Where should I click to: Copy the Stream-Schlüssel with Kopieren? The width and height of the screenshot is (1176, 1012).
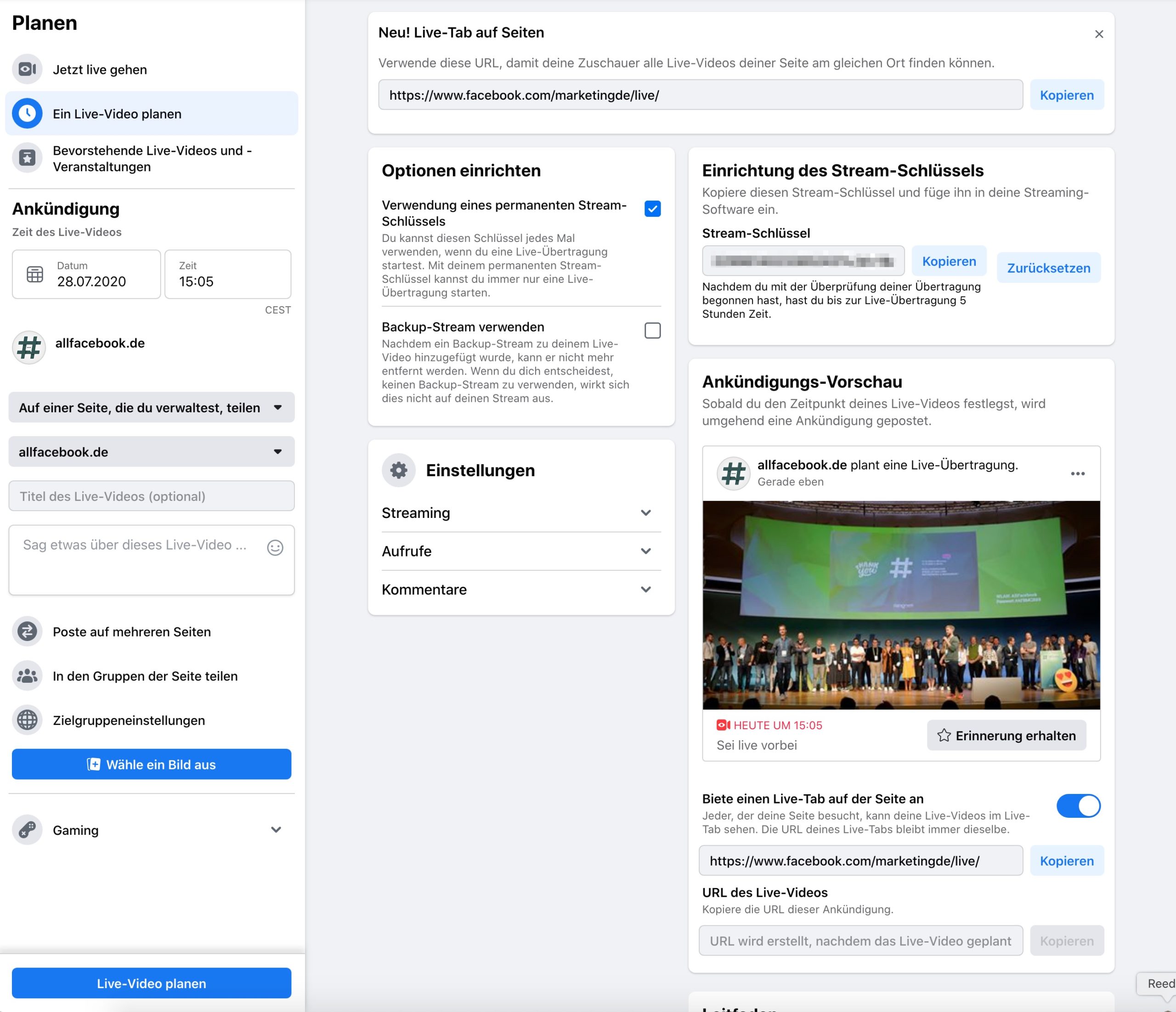pos(949,261)
